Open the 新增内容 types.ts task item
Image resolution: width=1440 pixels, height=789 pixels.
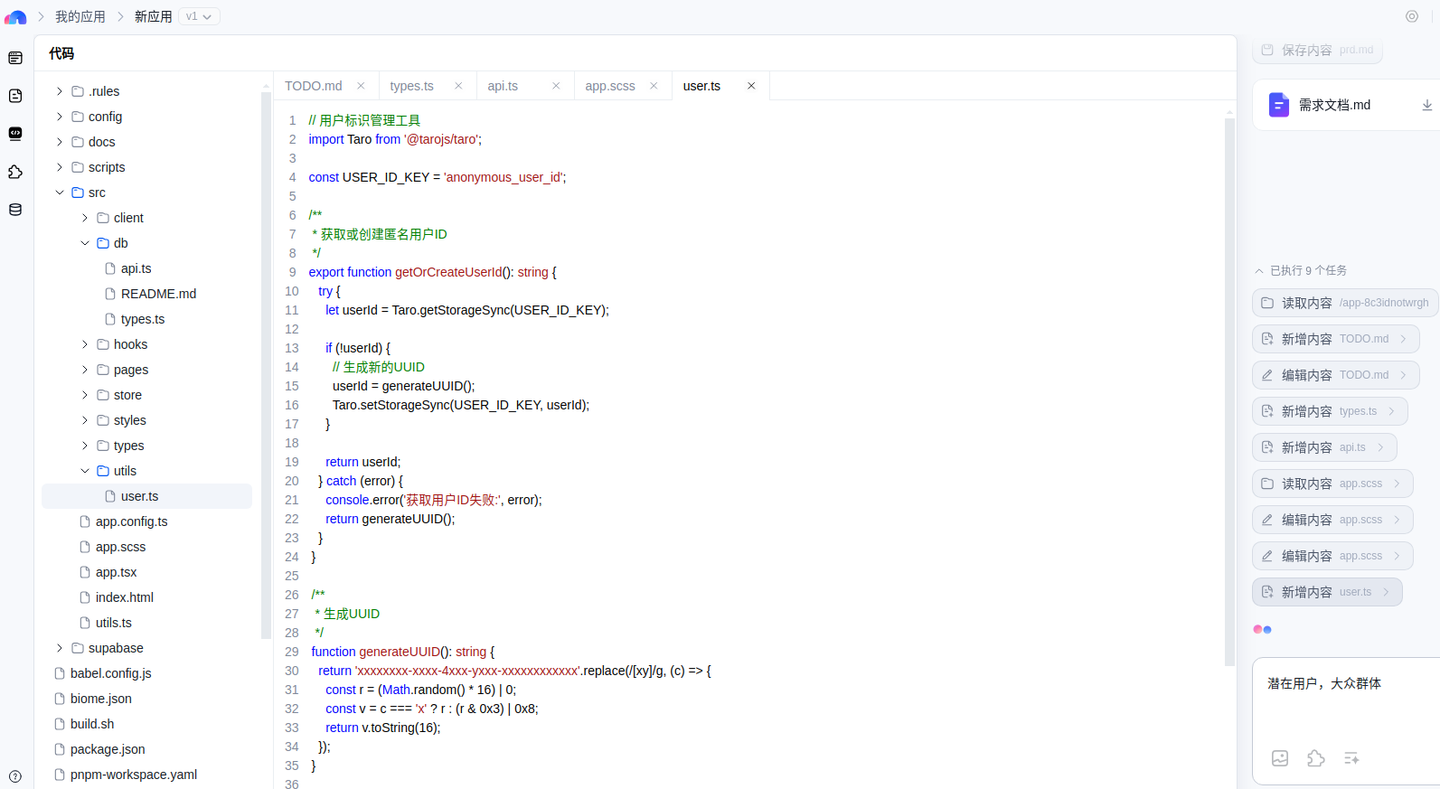coord(1329,411)
